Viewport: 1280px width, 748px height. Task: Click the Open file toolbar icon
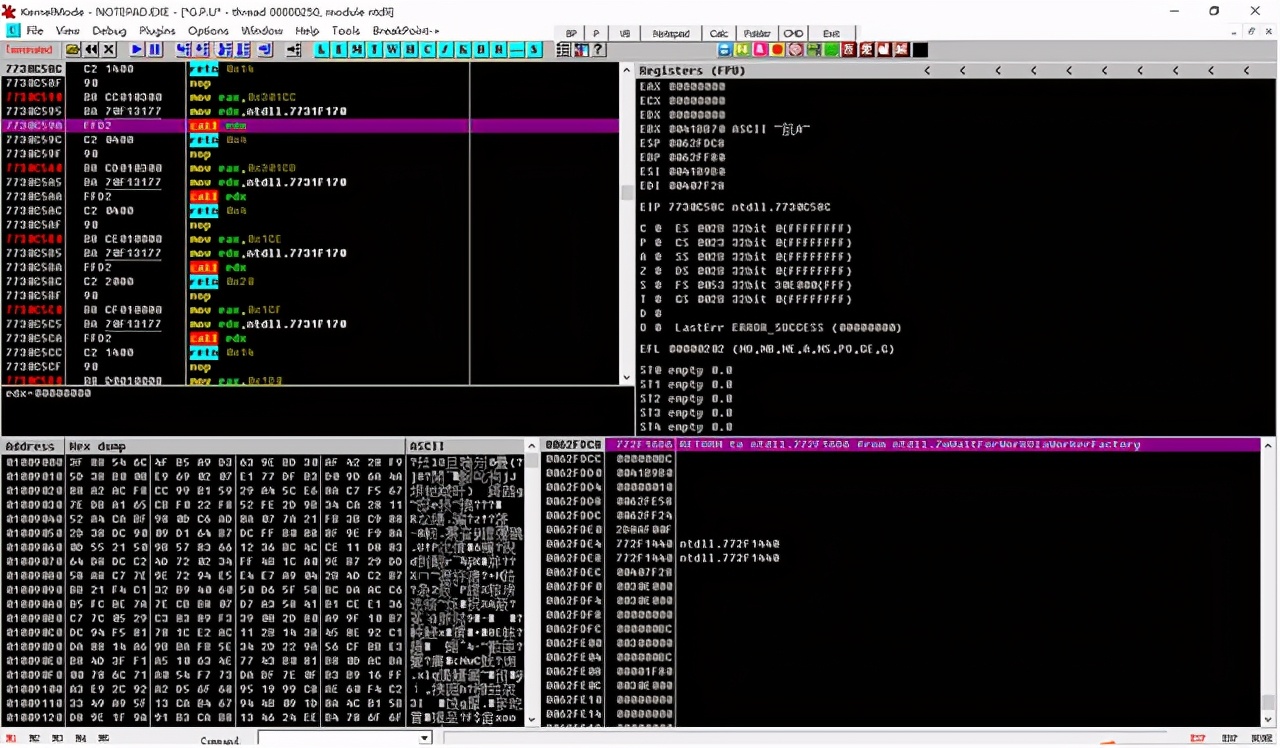click(x=73, y=50)
